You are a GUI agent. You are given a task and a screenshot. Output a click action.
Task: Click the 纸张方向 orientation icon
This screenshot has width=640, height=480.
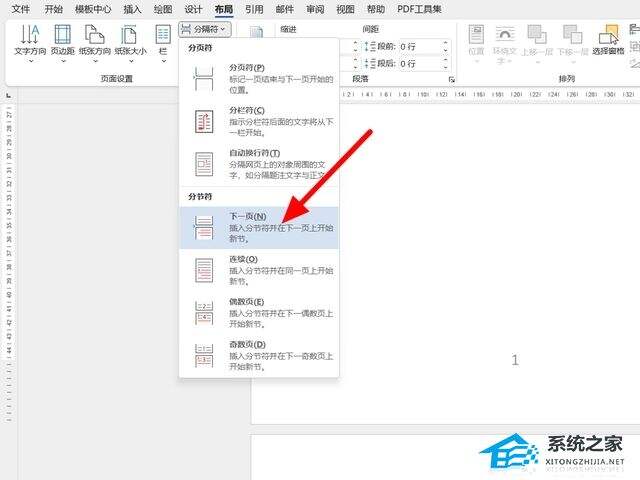click(95, 34)
